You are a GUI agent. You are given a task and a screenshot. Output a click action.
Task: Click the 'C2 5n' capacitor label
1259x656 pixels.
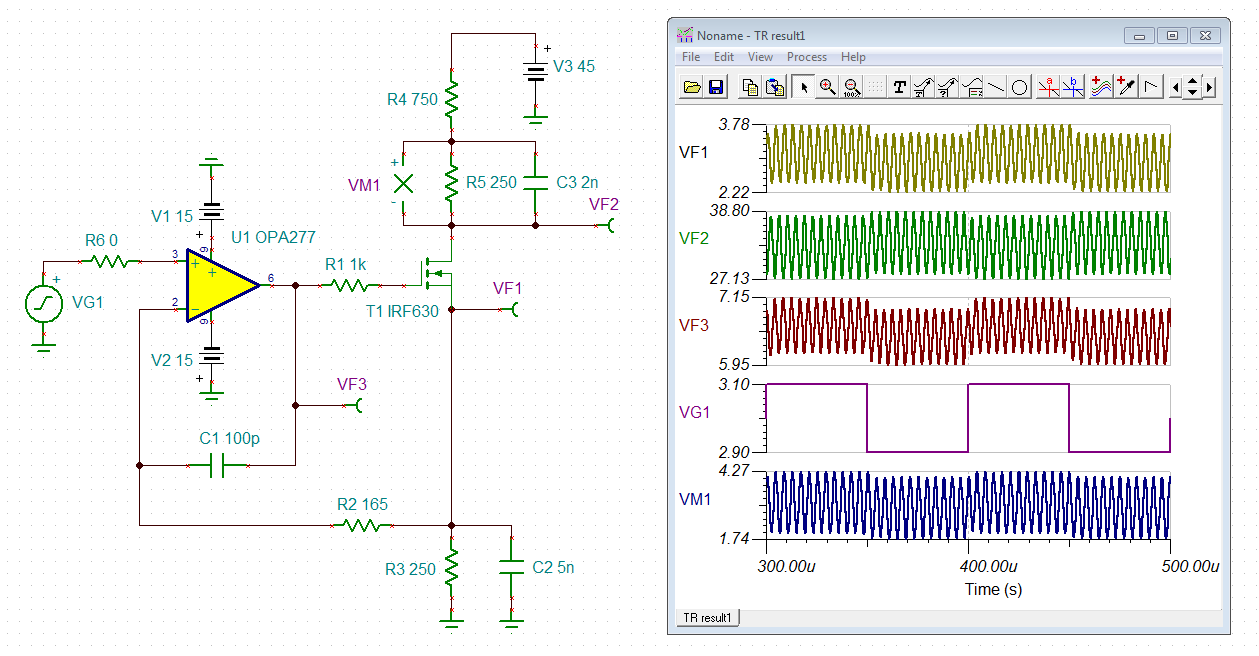(553, 567)
